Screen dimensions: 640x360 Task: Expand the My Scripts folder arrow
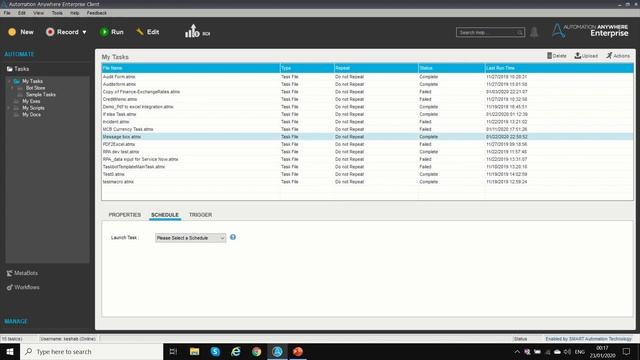point(9,108)
